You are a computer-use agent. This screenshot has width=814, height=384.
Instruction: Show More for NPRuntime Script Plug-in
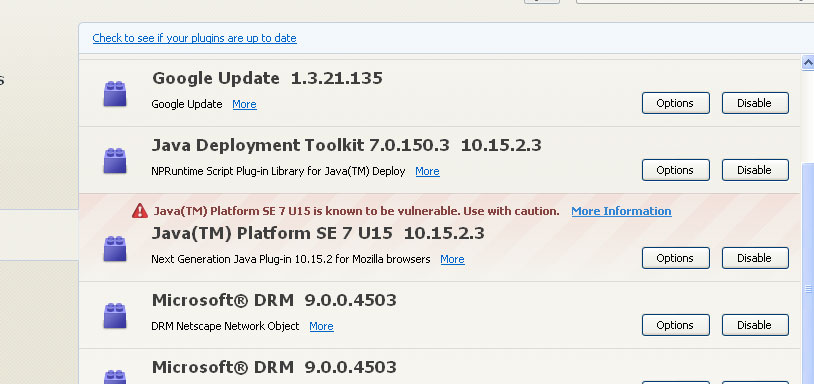pyautogui.click(x=427, y=171)
